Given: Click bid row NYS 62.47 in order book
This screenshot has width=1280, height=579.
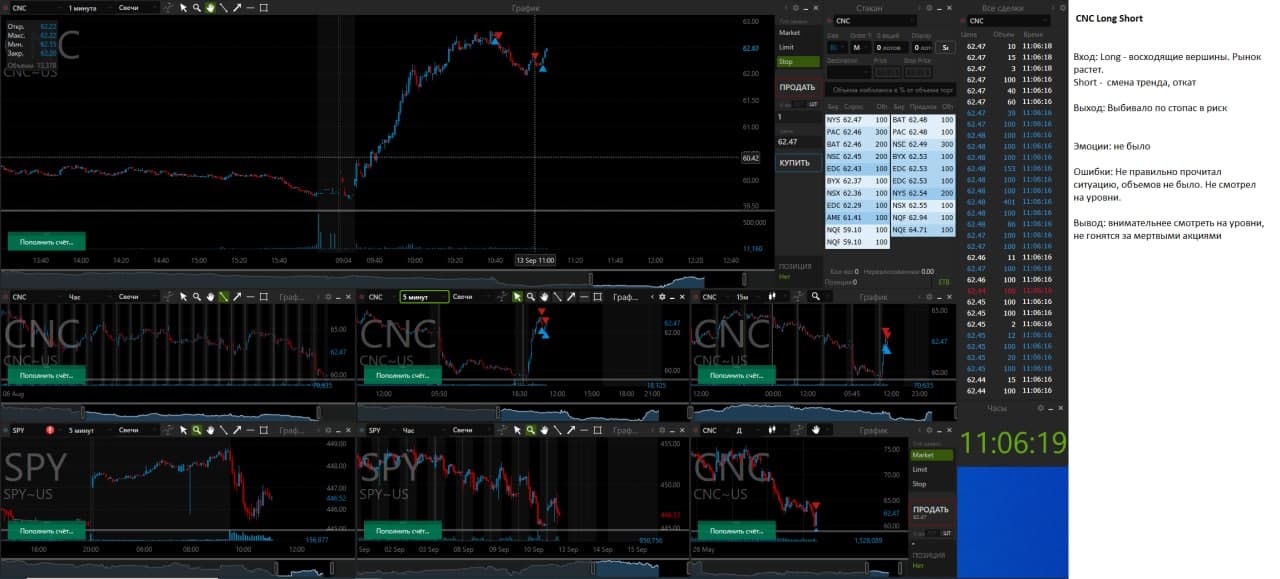Looking at the screenshot, I should (x=858, y=119).
